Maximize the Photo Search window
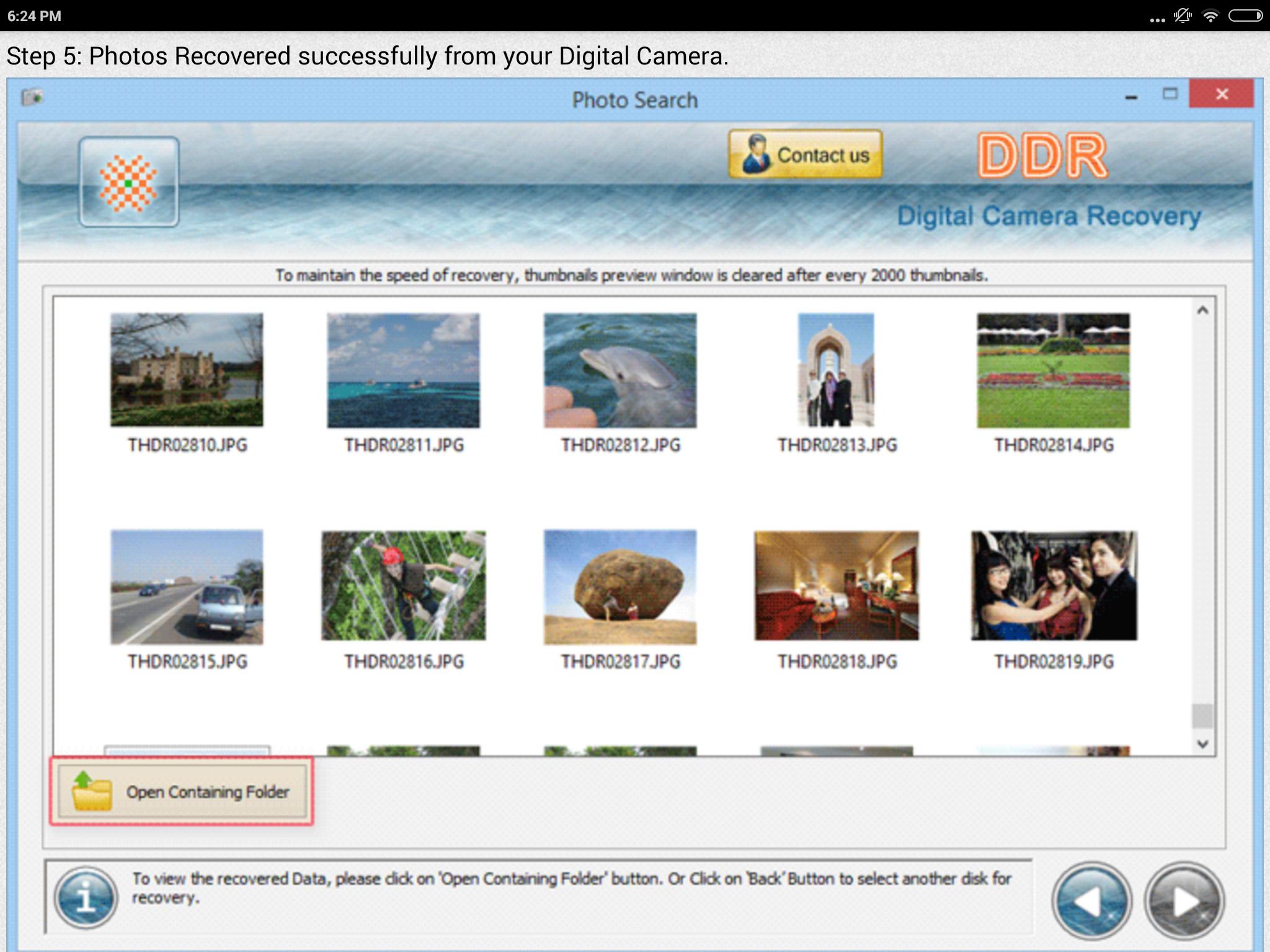The image size is (1270, 952). click(x=1170, y=94)
